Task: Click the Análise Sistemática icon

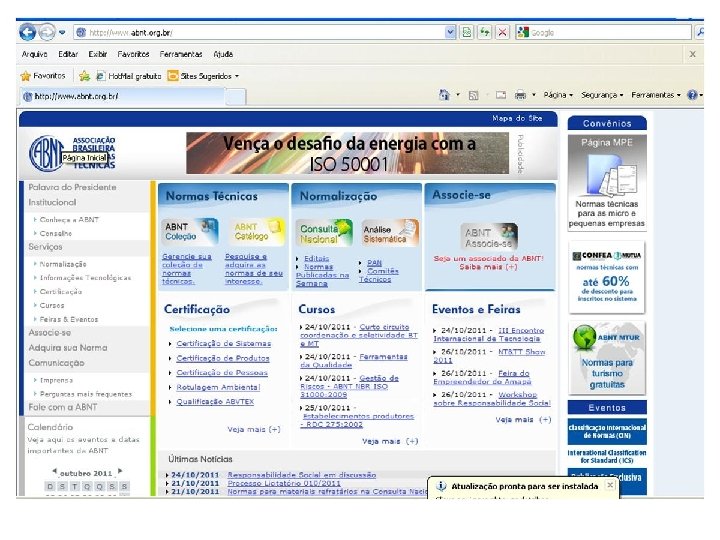Action: (x=390, y=233)
